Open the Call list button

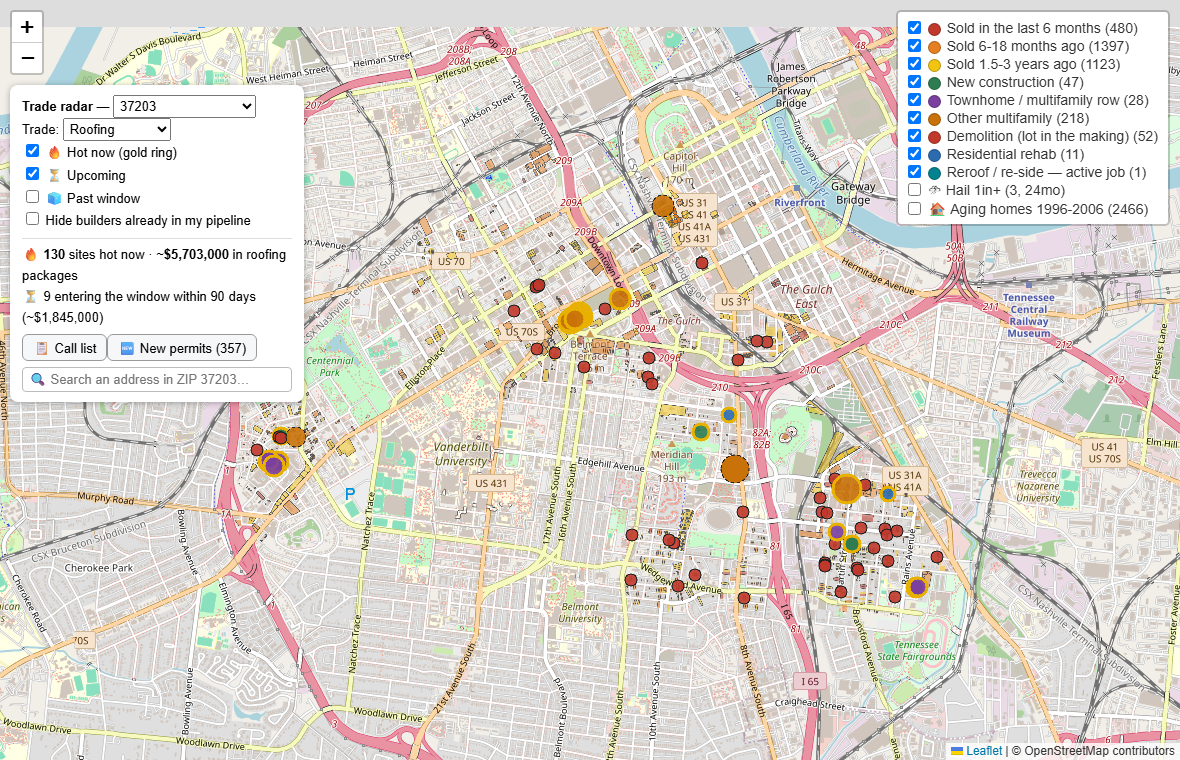[65, 348]
